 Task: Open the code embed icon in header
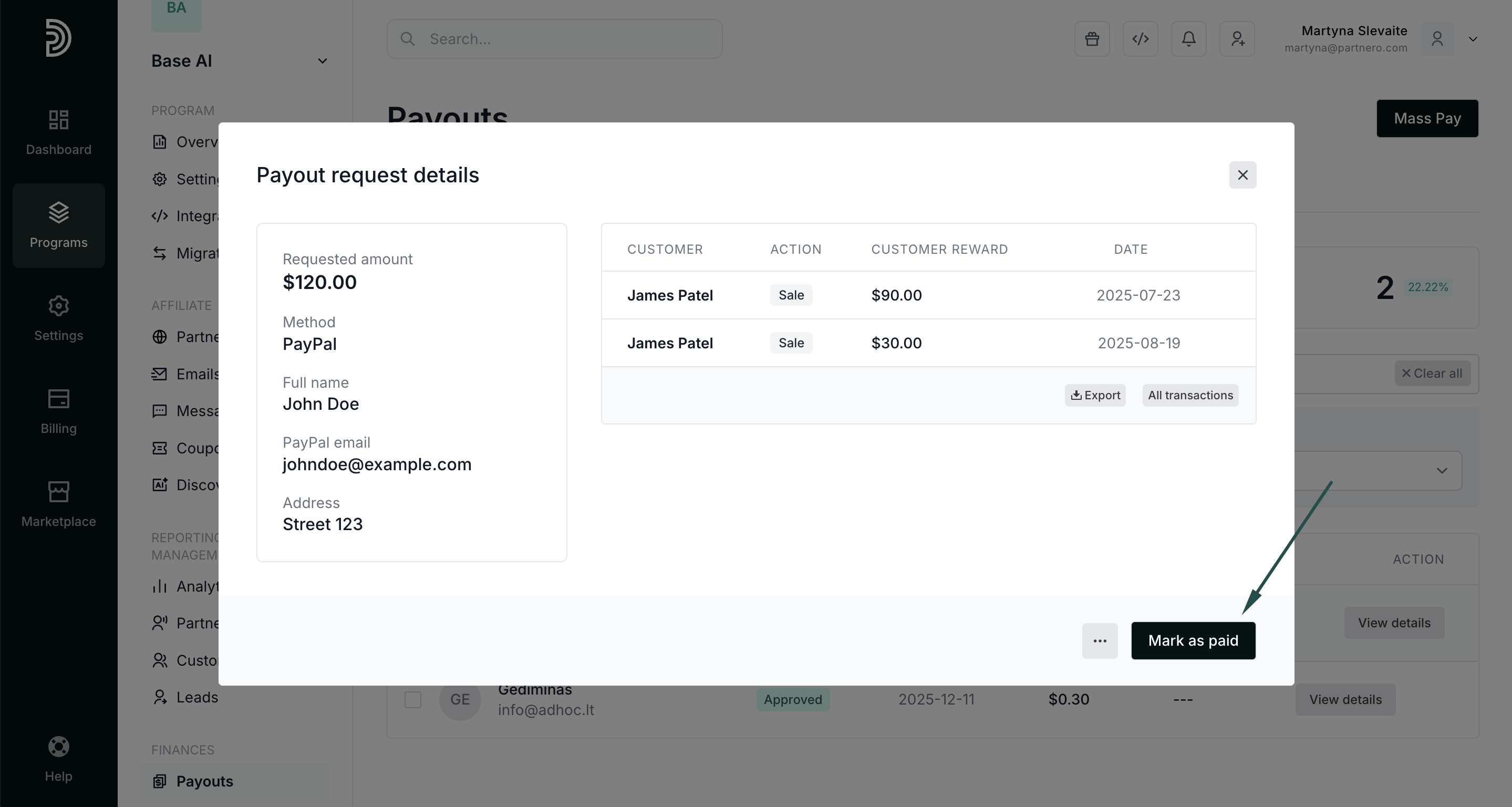point(1140,39)
